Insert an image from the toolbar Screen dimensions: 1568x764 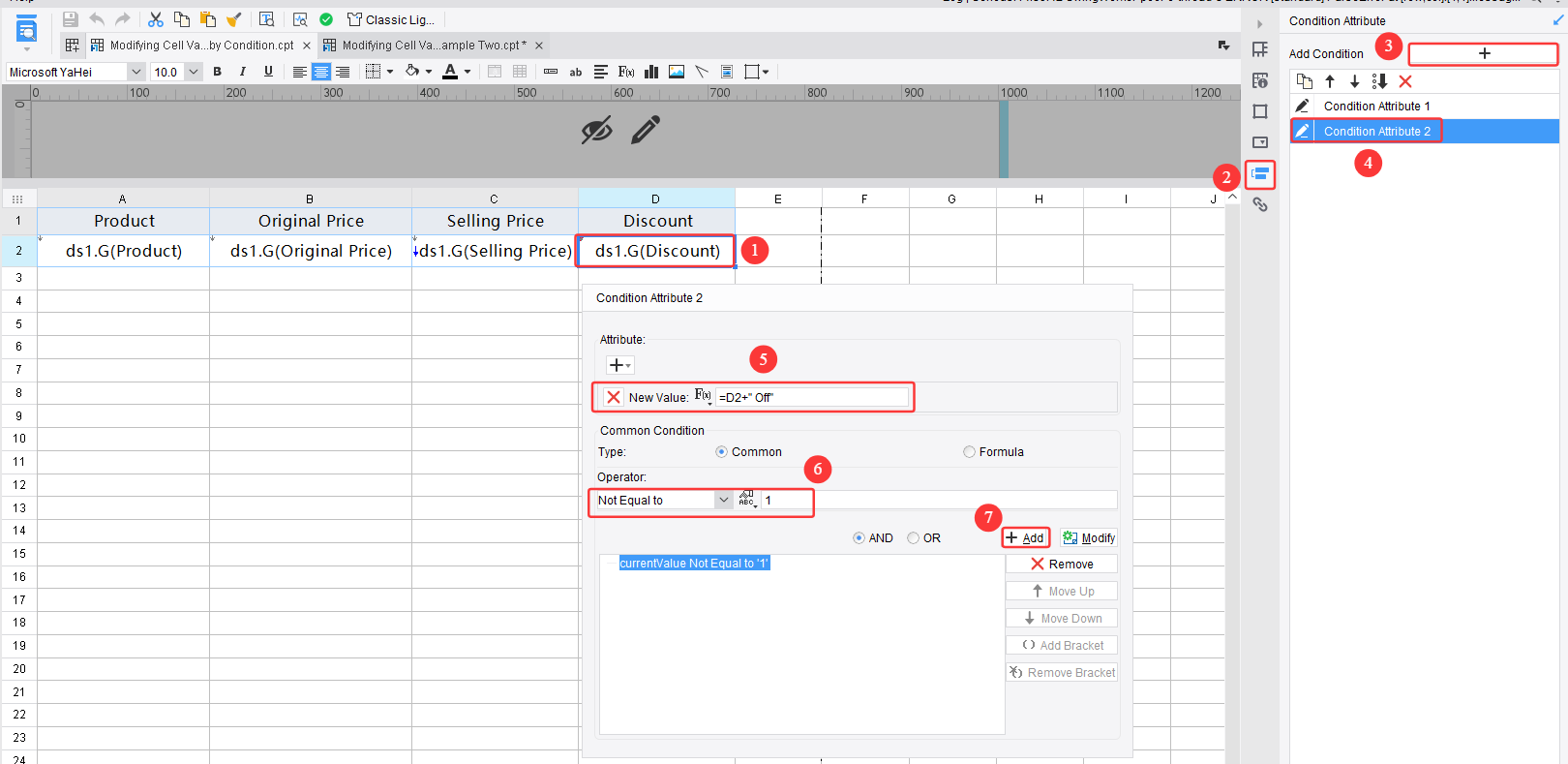(677, 72)
